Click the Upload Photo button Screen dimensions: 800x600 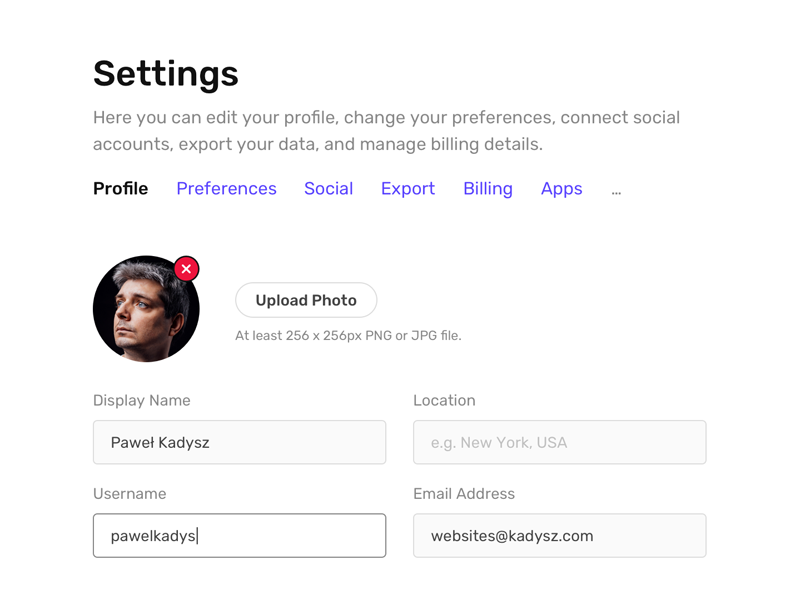tap(305, 300)
